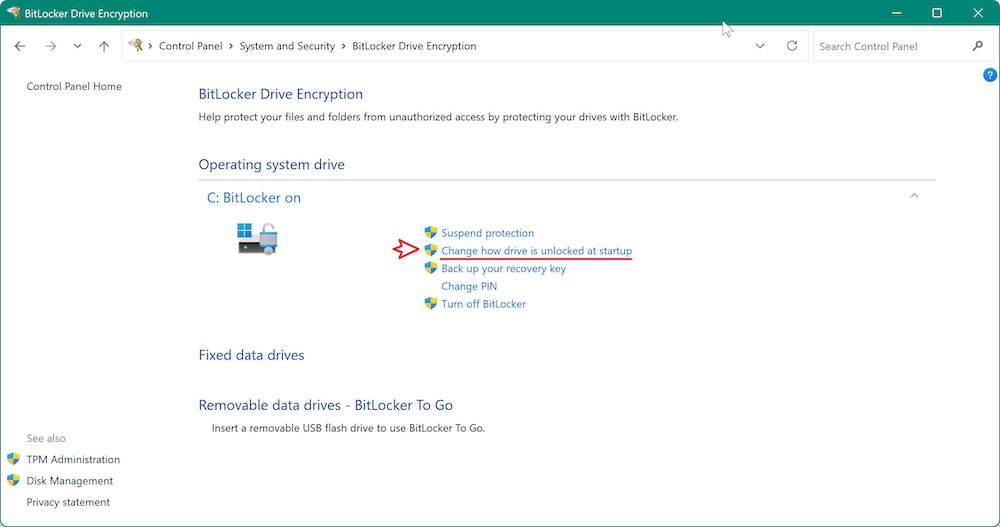Click C: BitLocker on heading
Viewport: 1000px width, 527px height.
point(254,198)
